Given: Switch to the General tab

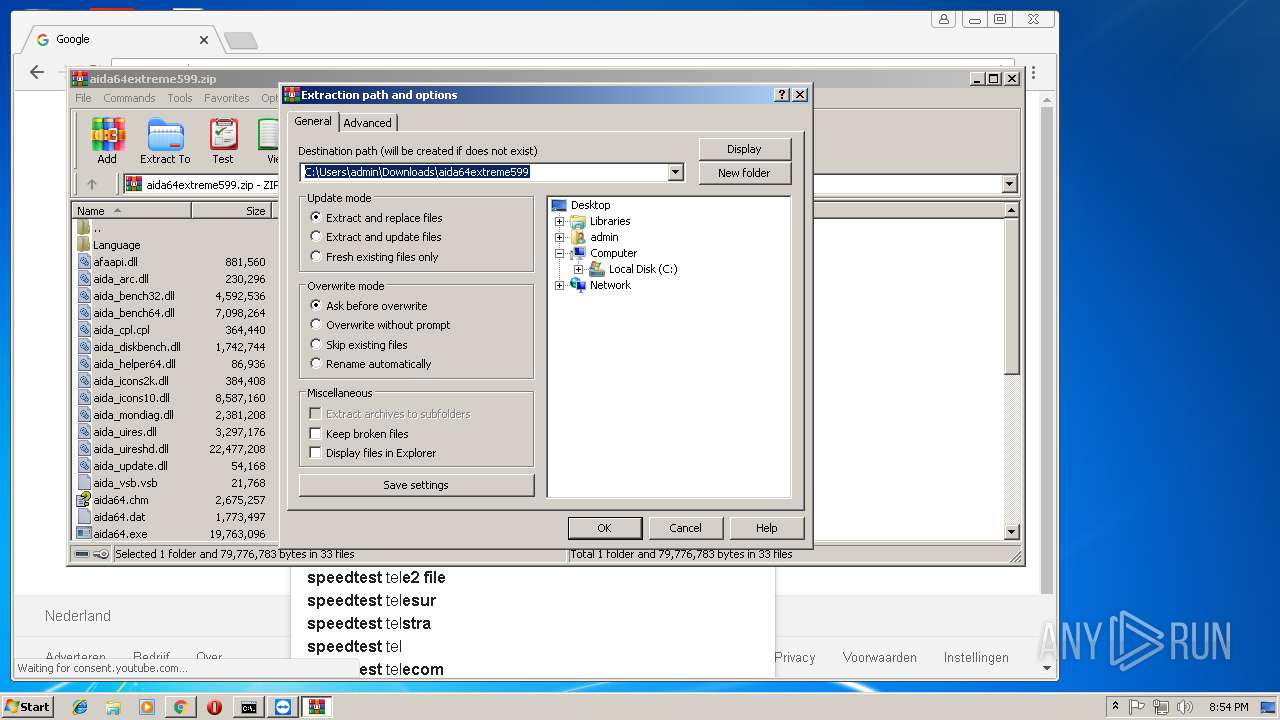Looking at the screenshot, I should pyautogui.click(x=313, y=121).
